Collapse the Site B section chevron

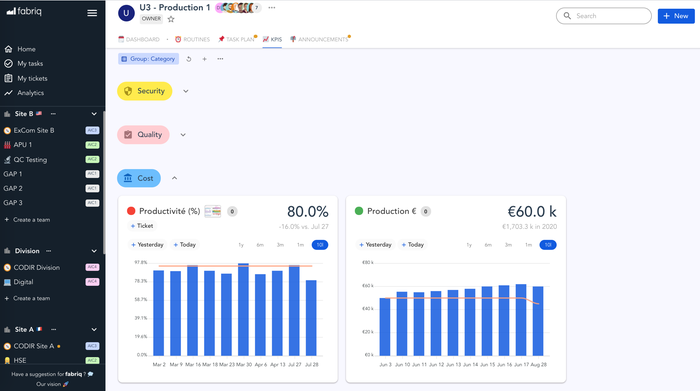point(94,114)
